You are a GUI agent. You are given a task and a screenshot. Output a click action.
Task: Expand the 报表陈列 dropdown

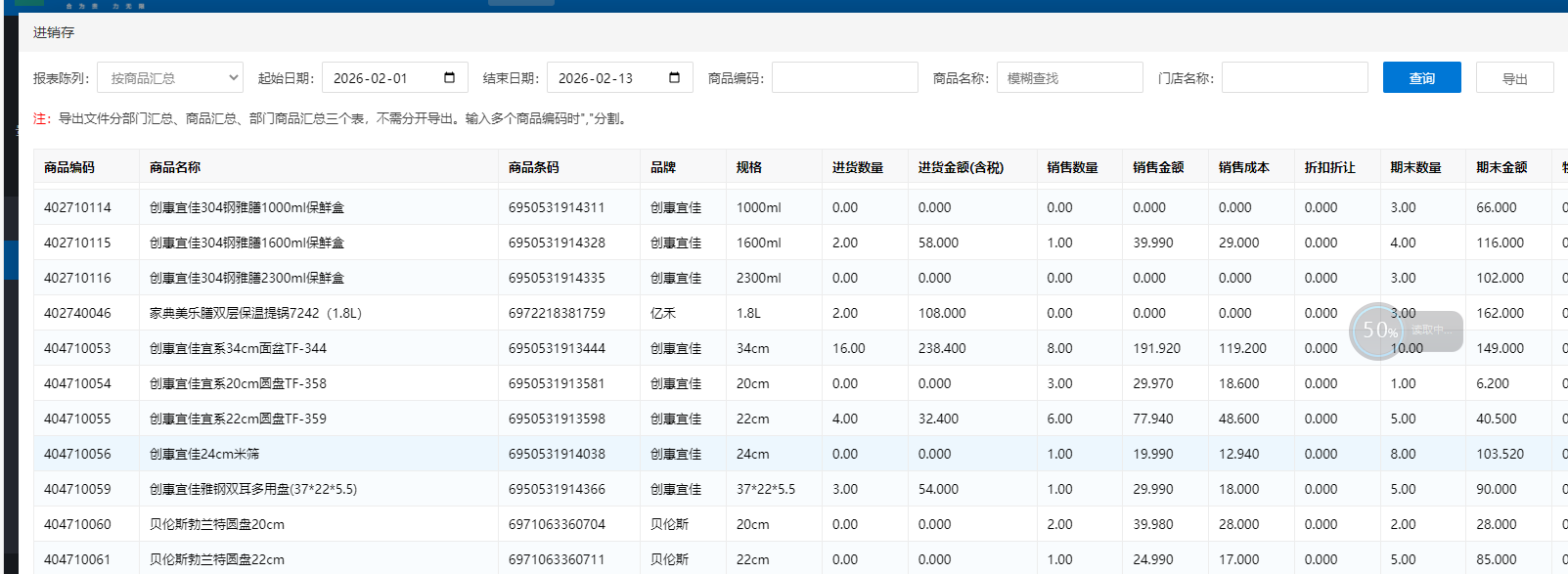coord(169,78)
